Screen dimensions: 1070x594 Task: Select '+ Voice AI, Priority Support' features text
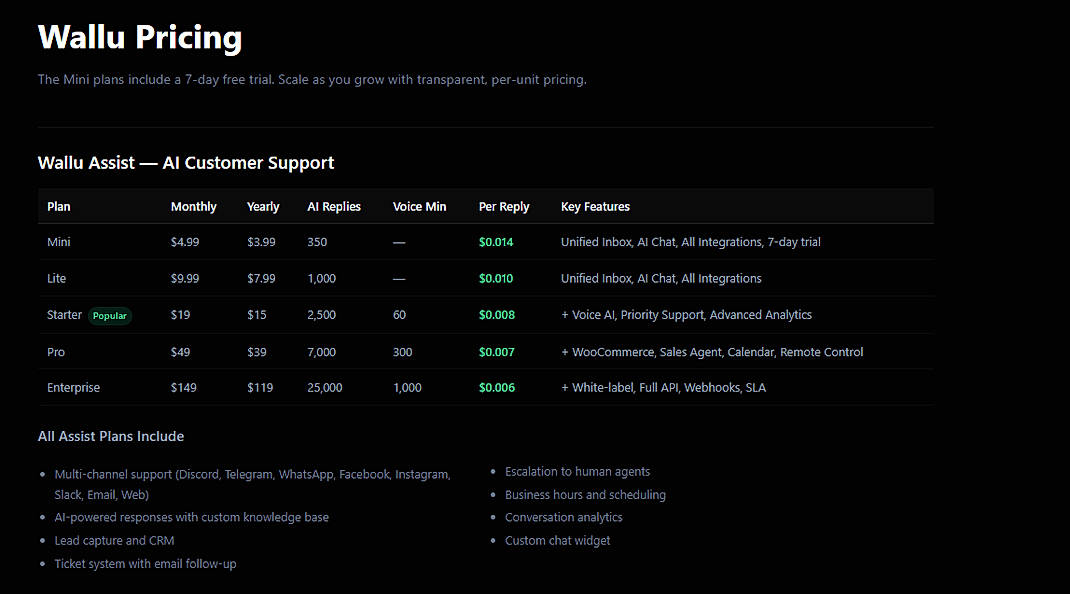tap(686, 315)
